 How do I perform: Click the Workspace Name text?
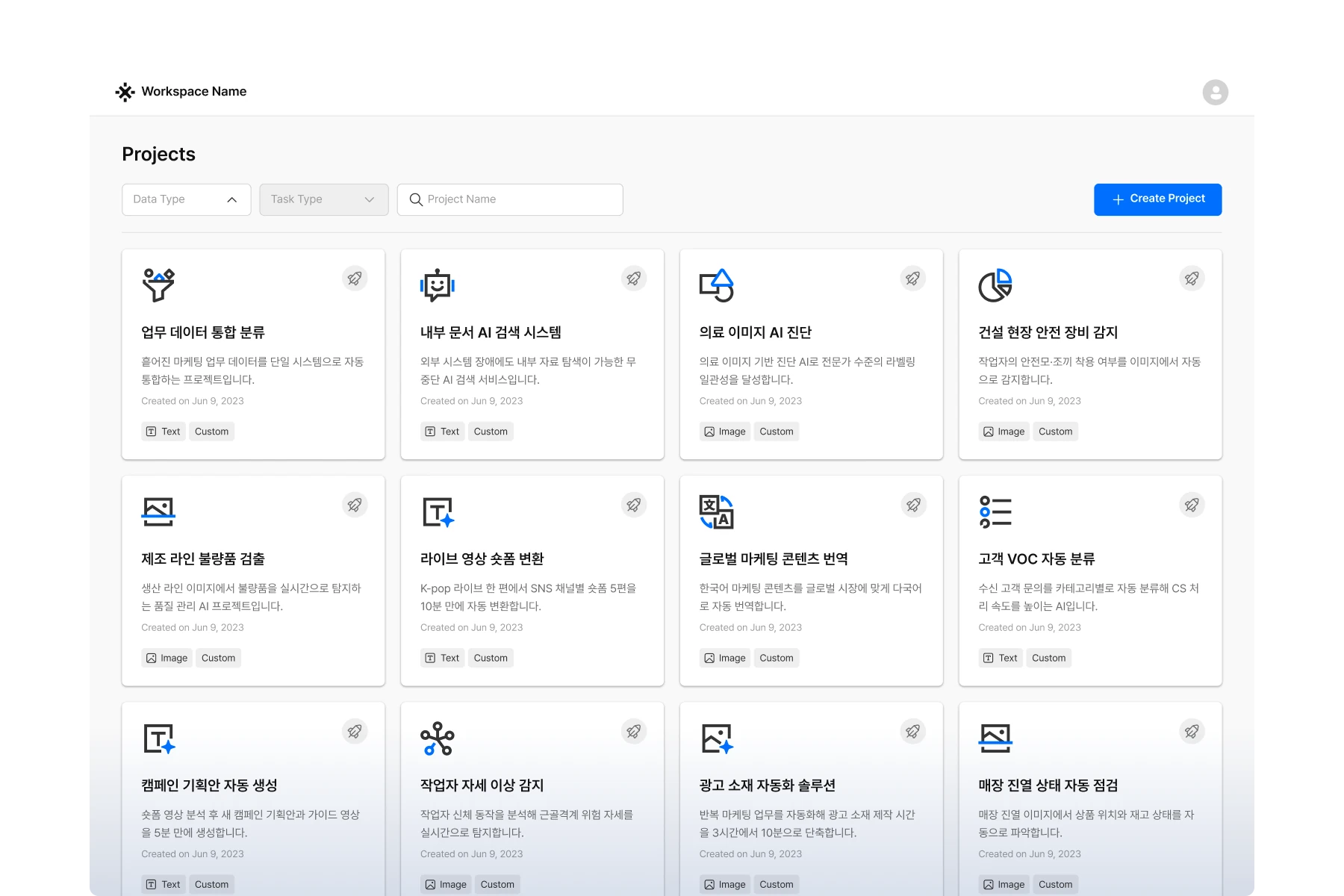(x=194, y=91)
